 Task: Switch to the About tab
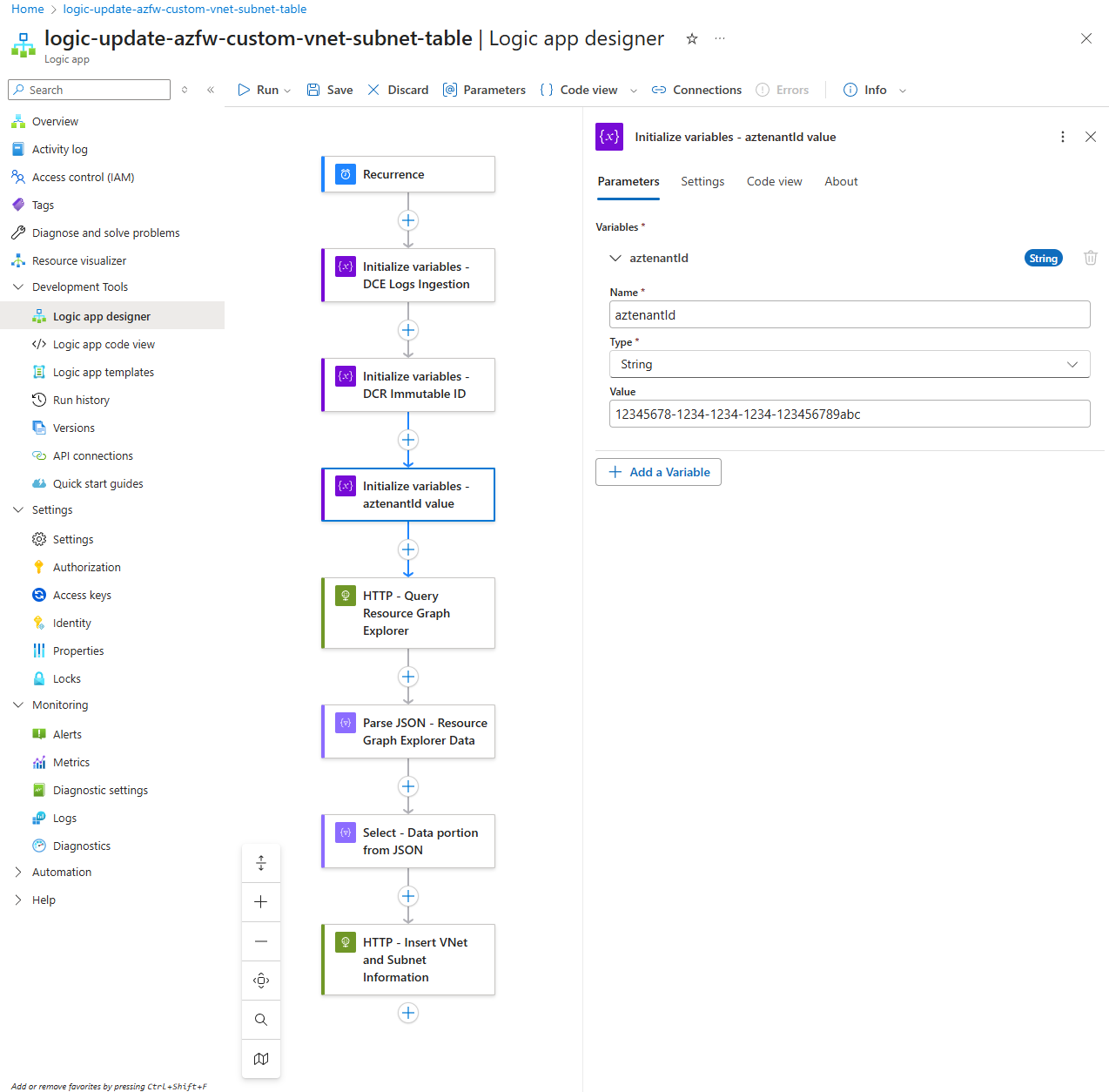tap(841, 182)
